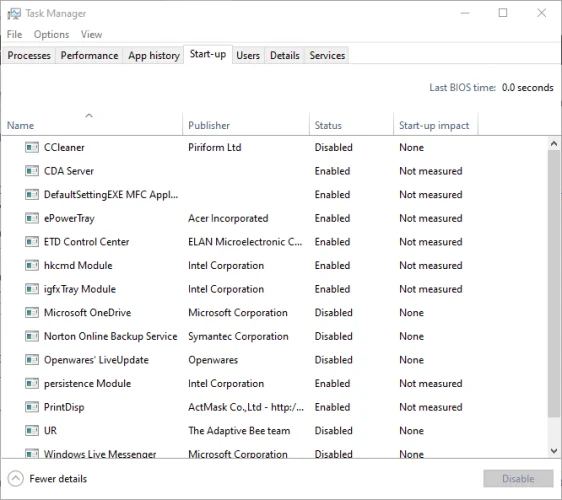Click the UR application icon

[32, 431]
